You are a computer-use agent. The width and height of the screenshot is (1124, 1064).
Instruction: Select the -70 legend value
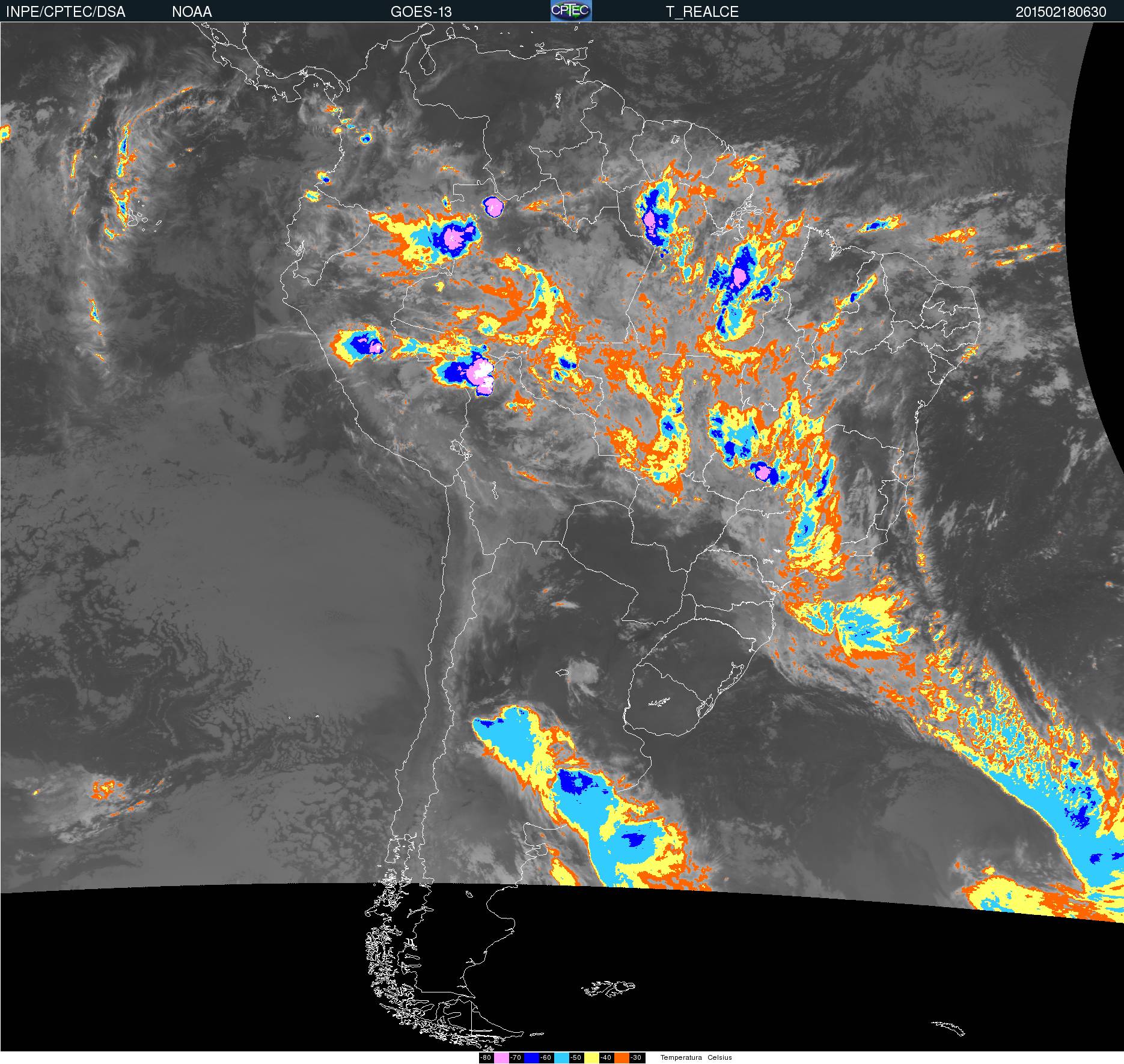[x=516, y=1058]
